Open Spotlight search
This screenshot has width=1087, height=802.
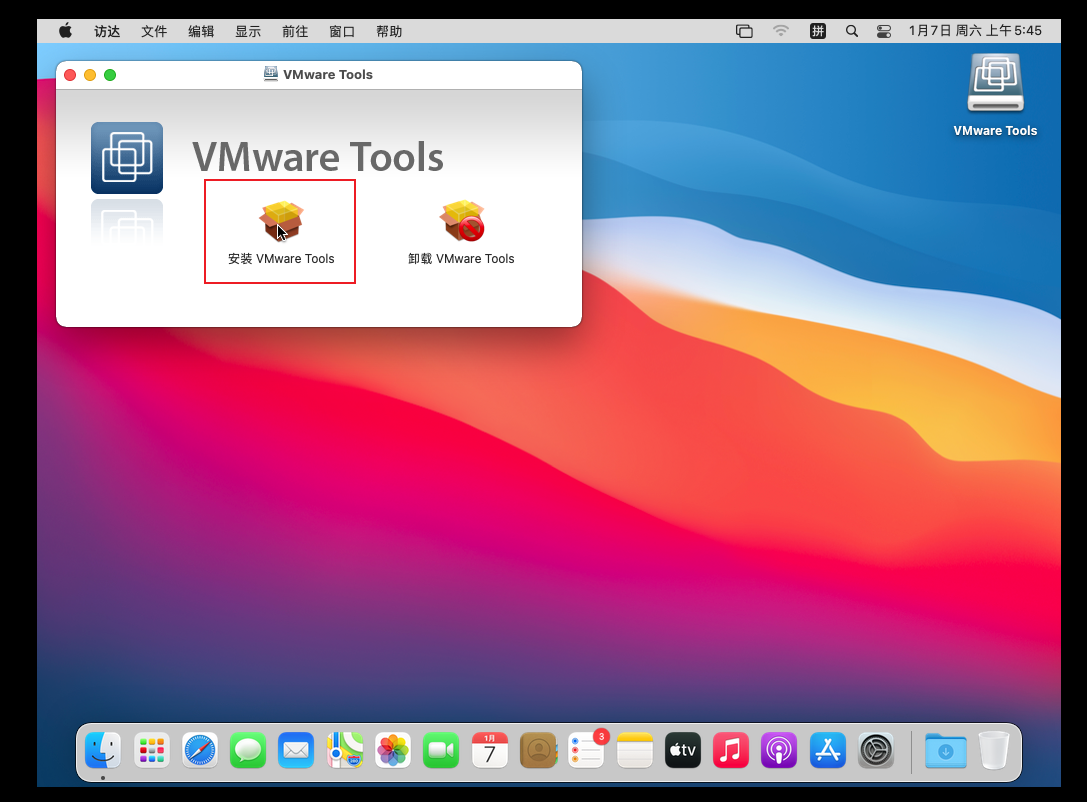(x=852, y=31)
